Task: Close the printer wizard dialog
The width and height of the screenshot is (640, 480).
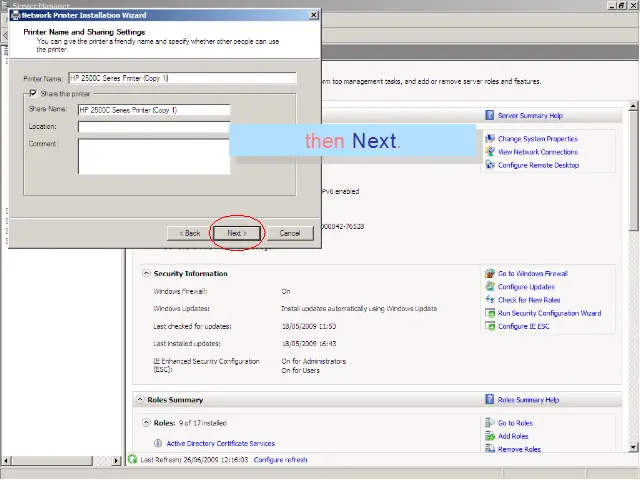Action: pos(313,15)
